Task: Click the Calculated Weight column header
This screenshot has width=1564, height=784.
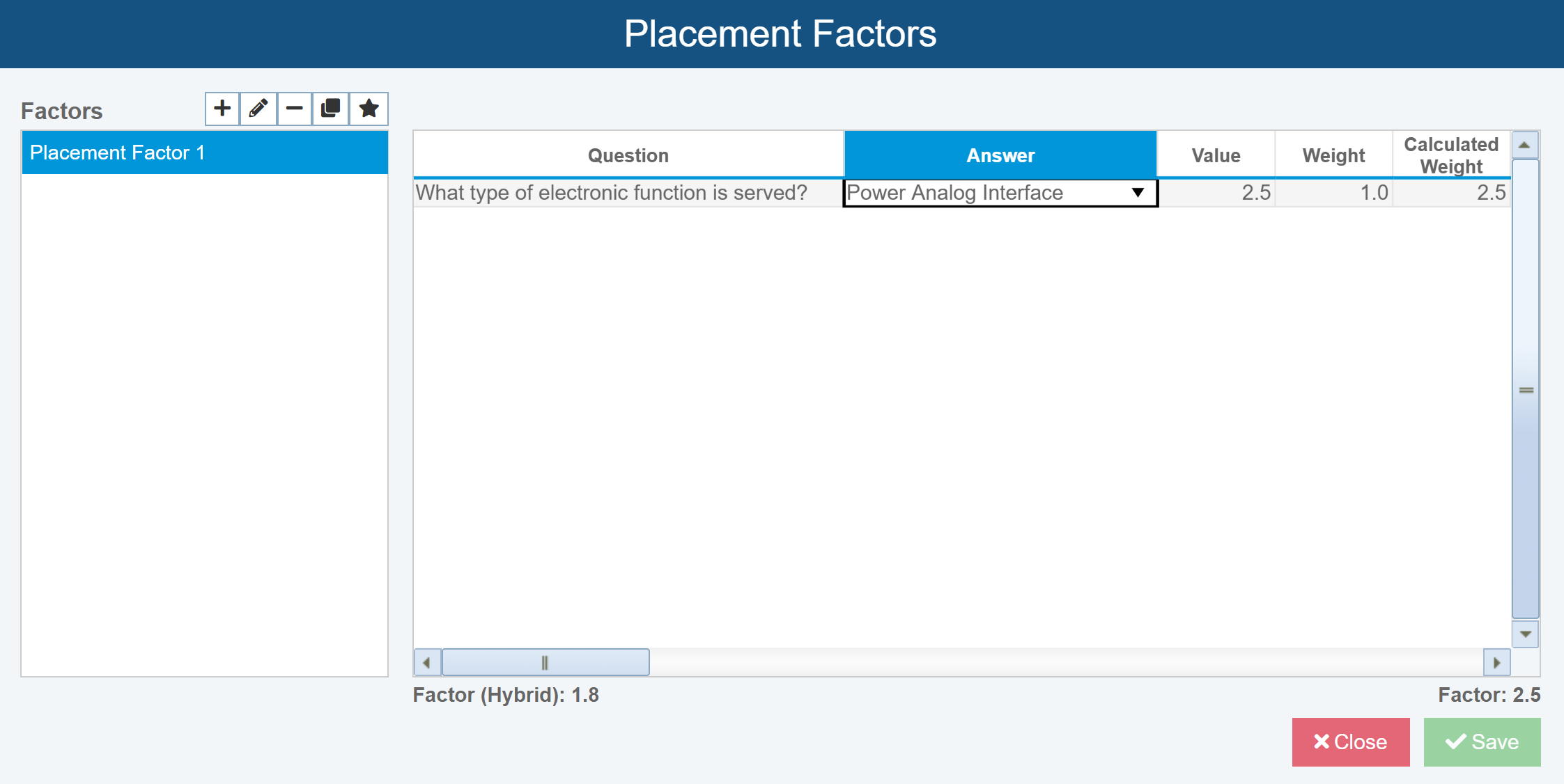Action: 1451,155
